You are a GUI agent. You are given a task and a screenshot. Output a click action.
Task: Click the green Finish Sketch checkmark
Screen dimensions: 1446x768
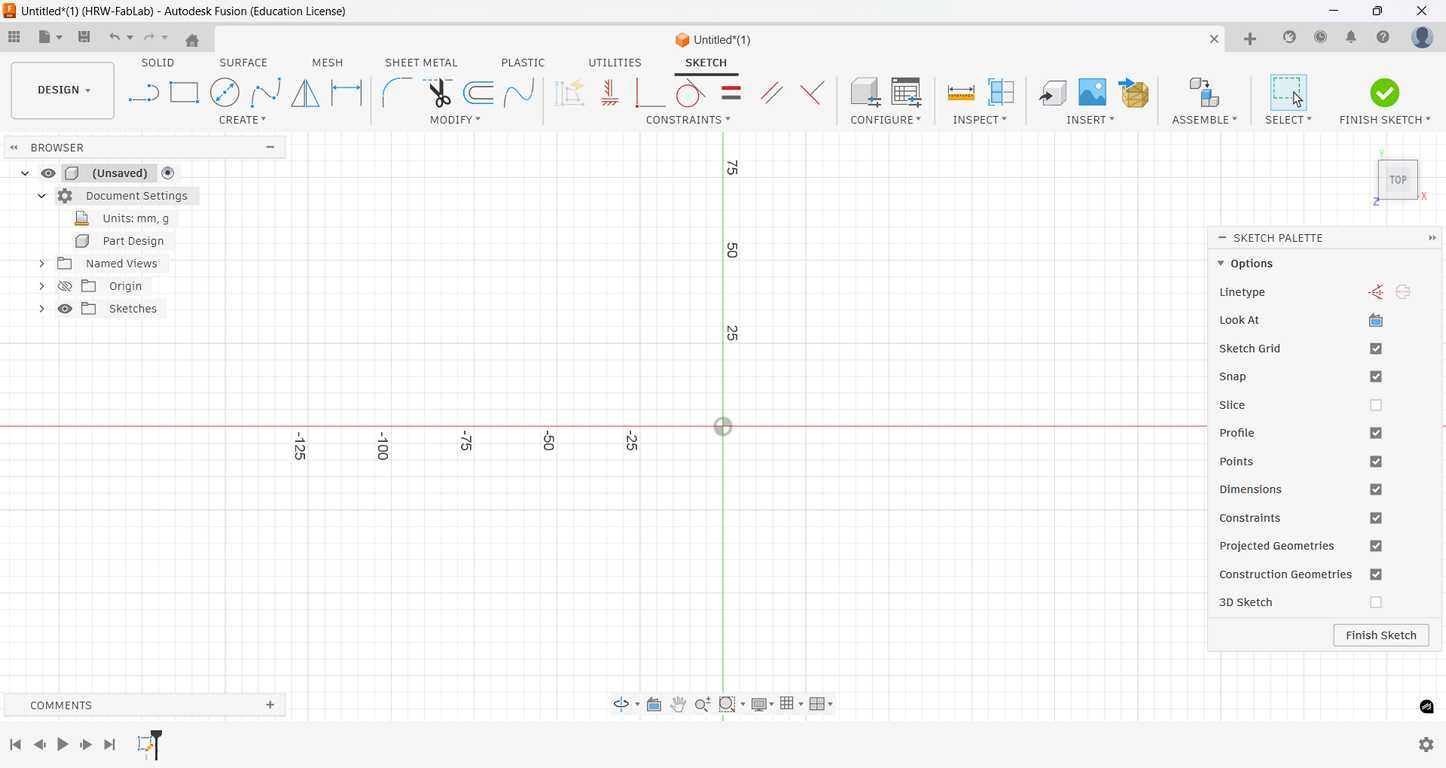[x=1385, y=93]
